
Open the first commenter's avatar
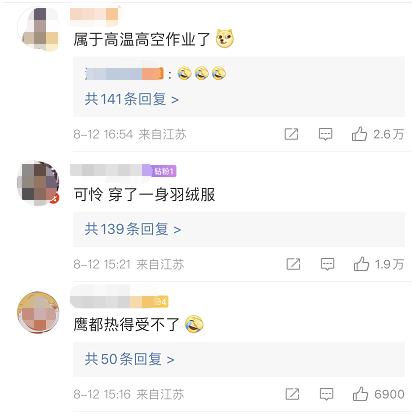point(39,29)
